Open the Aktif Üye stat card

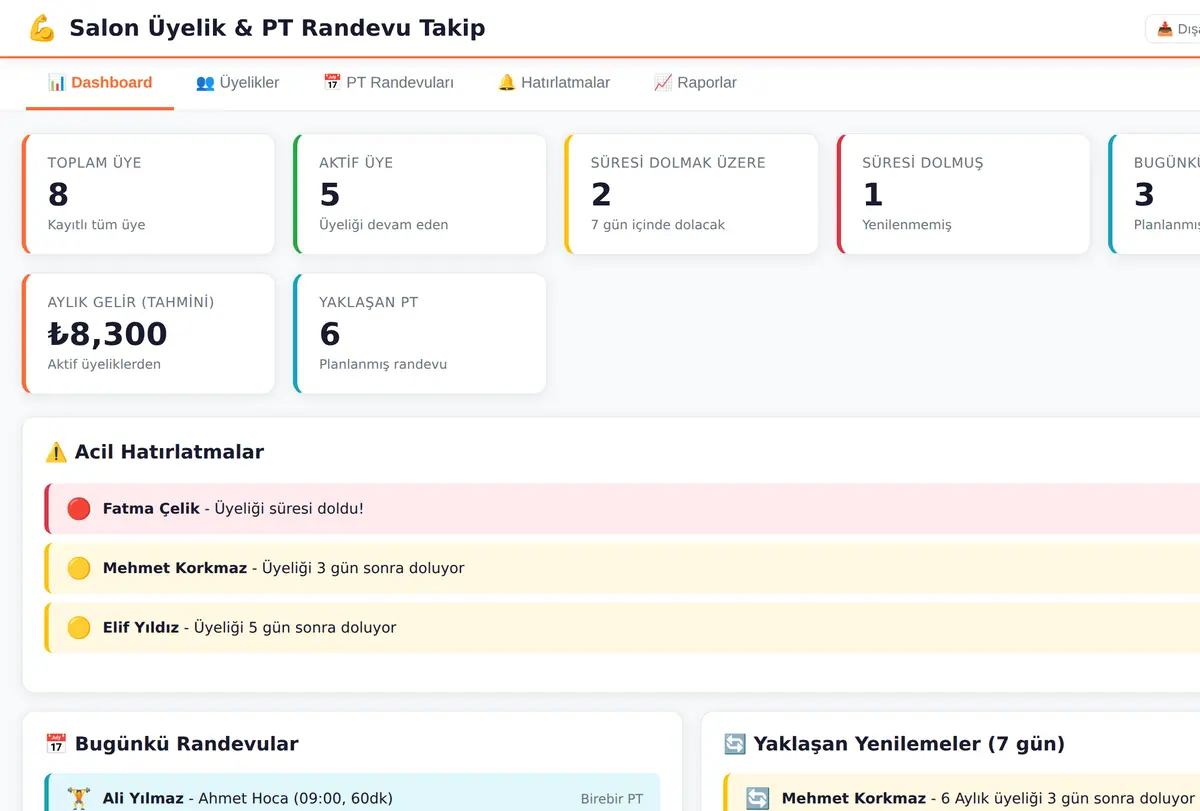click(420, 194)
